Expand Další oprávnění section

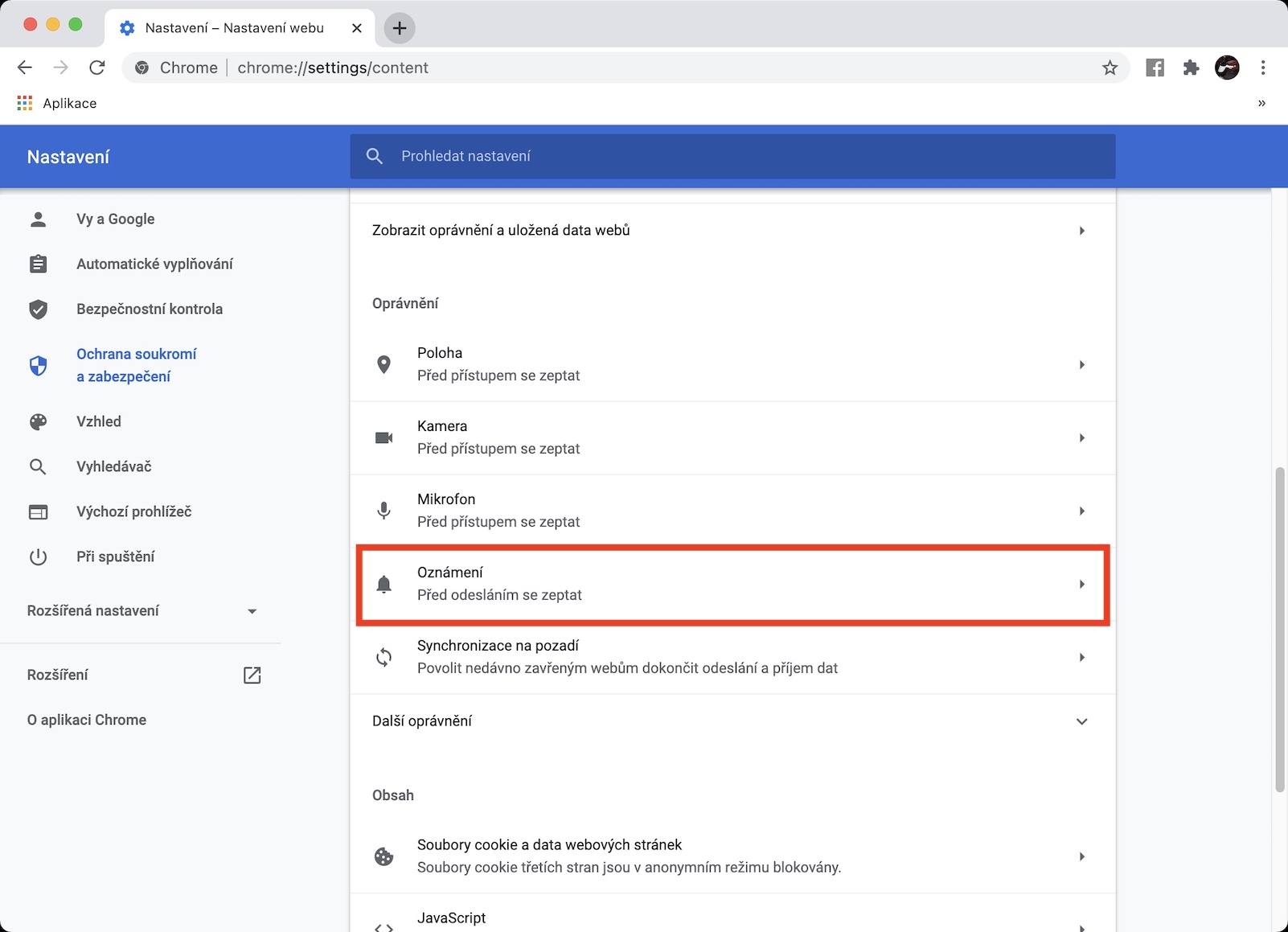732,721
